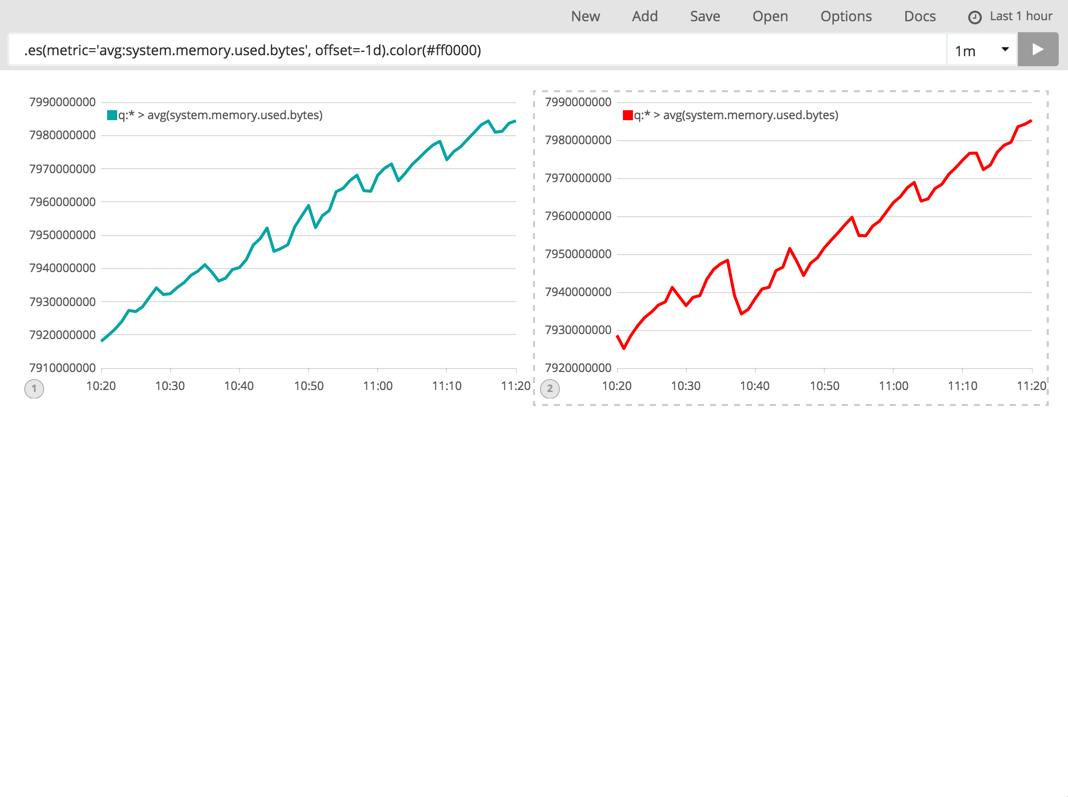The width and height of the screenshot is (1068, 797).
Task: Open the 1m interval dropdown
Action: click(x=981, y=50)
